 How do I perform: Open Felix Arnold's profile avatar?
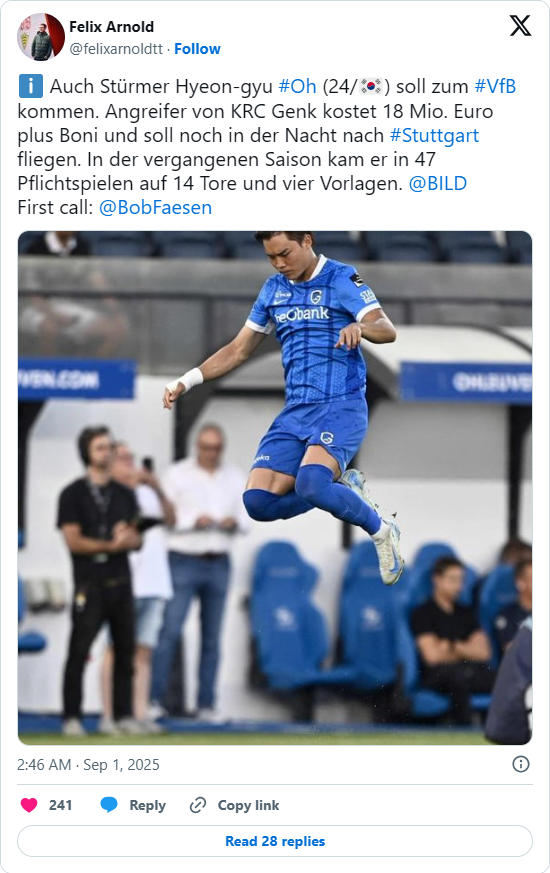tap(41, 37)
